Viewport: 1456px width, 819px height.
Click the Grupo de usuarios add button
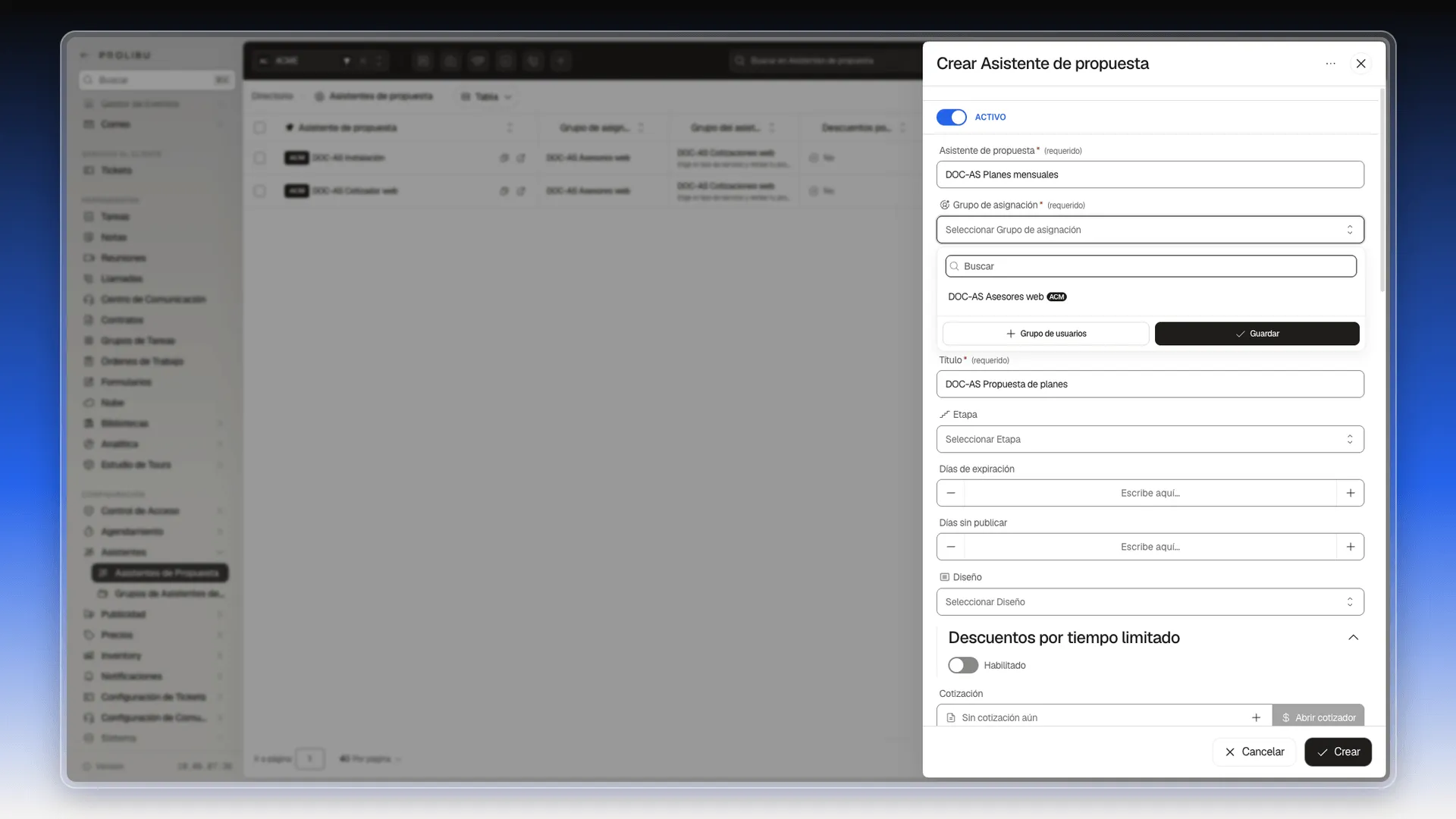(x=1046, y=334)
